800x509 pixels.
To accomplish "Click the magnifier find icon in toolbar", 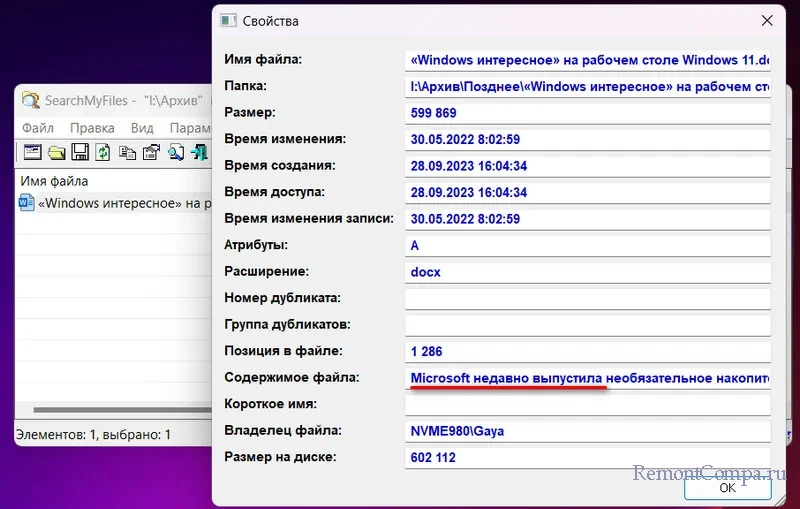I will tap(176, 153).
